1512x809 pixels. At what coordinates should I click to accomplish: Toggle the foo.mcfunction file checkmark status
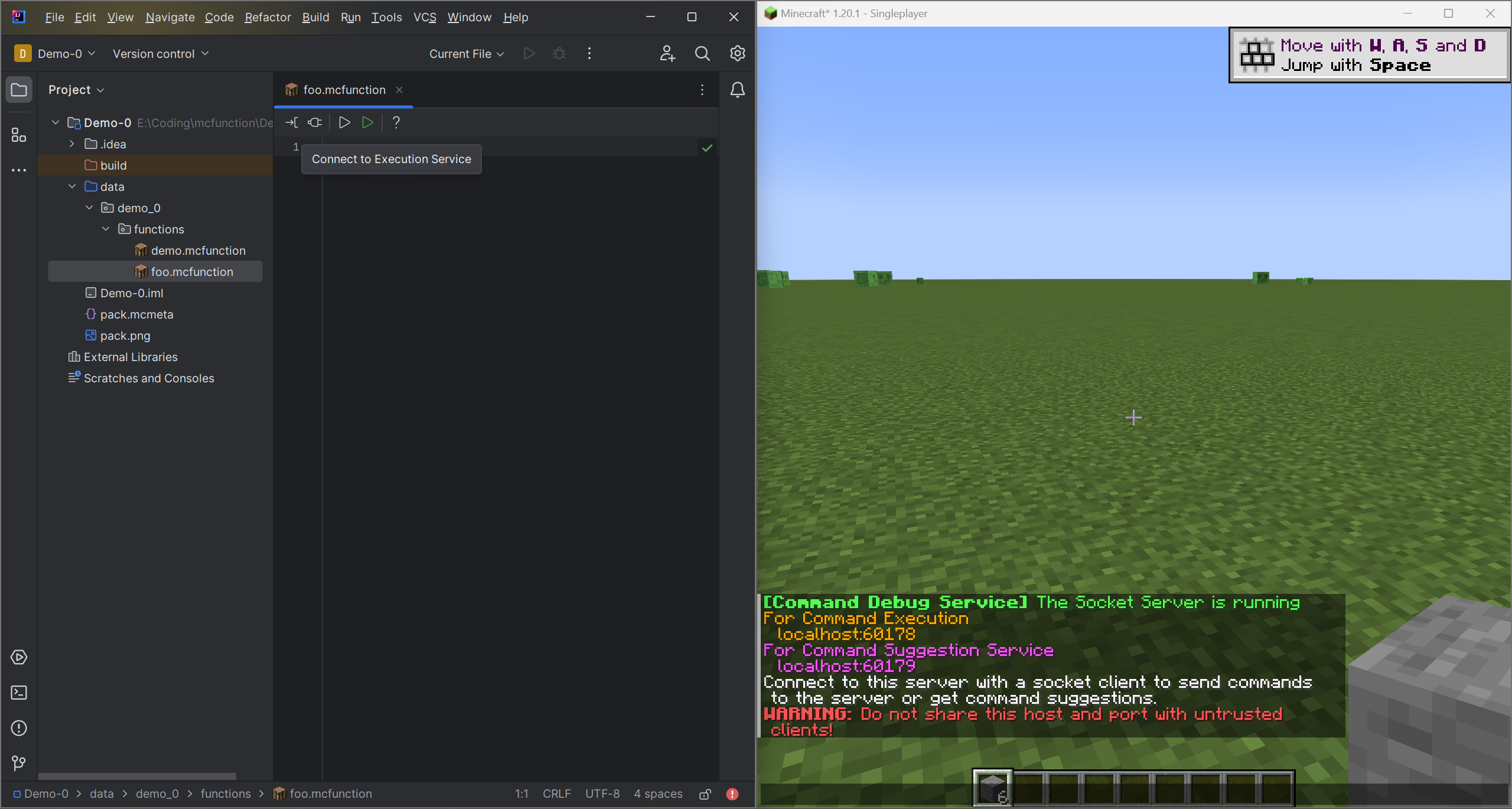tap(707, 148)
